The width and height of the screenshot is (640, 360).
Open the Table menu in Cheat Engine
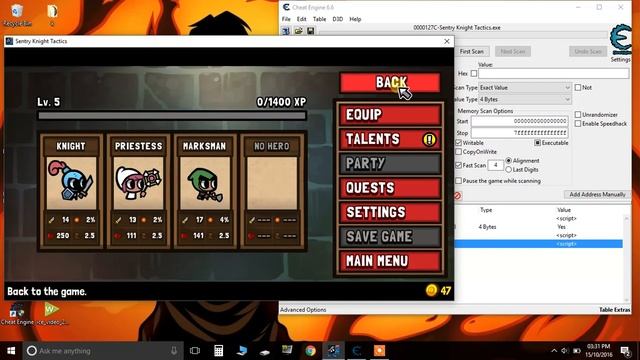(x=319, y=19)
